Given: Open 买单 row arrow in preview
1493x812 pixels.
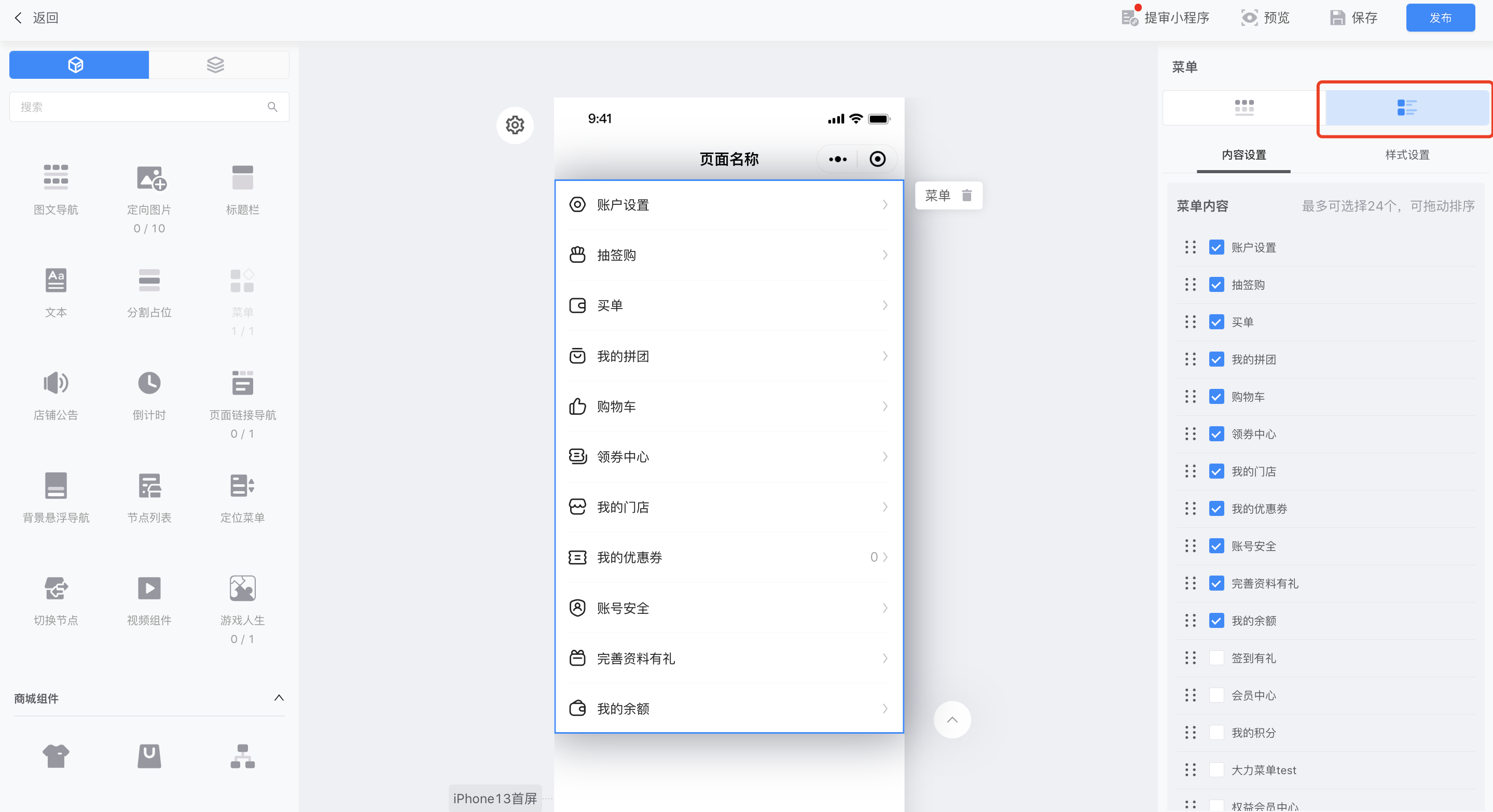Looking at the screenshot, I should [x=884, y=305].
